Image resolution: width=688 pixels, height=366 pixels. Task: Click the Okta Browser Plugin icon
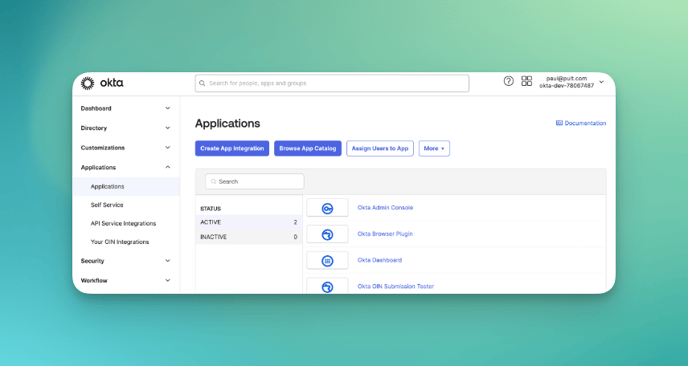(327, 234)
